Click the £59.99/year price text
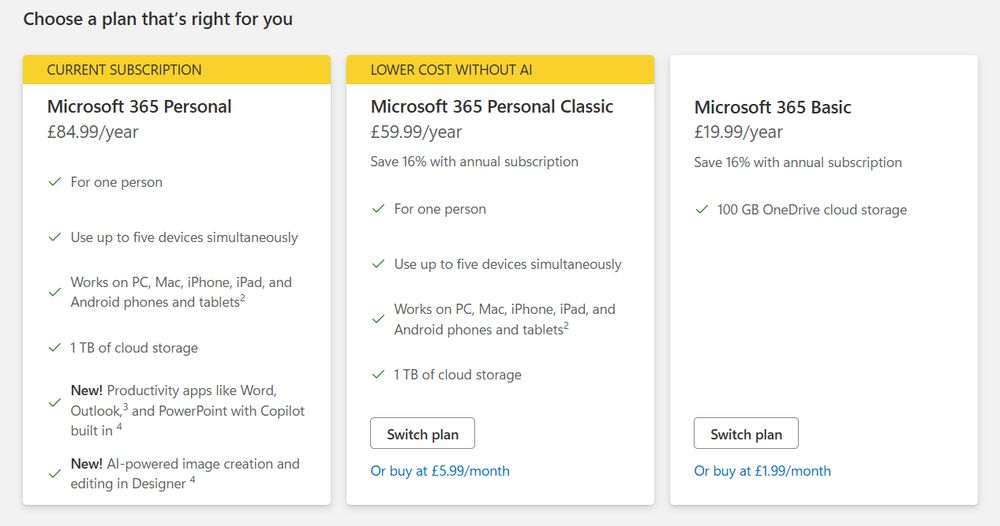The width and height of the screenshot is (1000, 526). click(416, 132)
